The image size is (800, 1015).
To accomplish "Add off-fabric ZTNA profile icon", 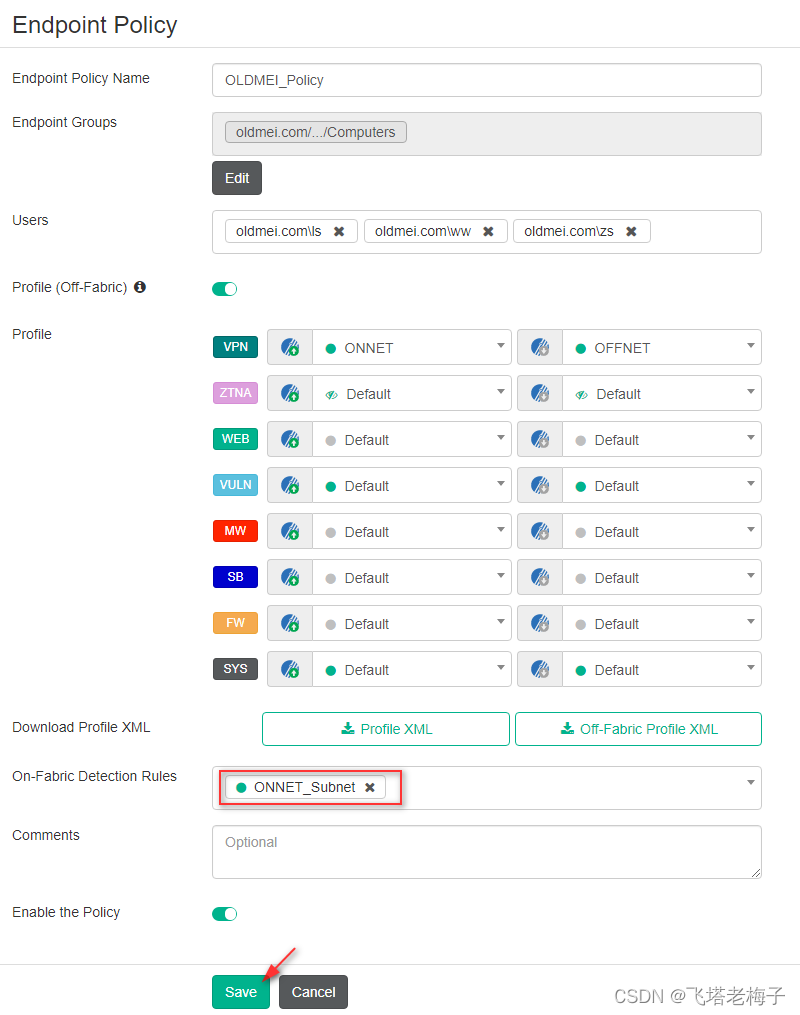I will (540, 394).
